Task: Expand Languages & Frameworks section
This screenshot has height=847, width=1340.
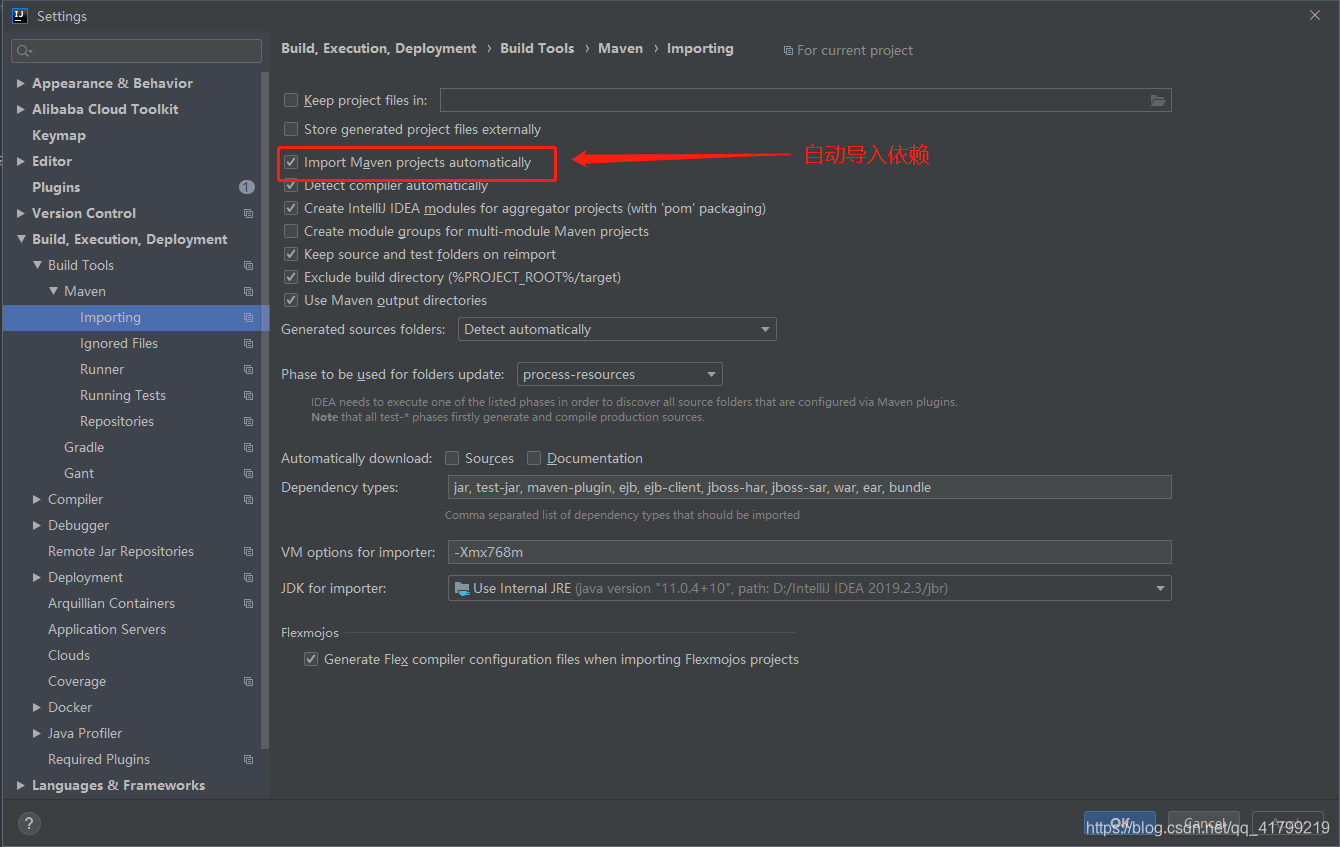Action: tap(21, 785)
